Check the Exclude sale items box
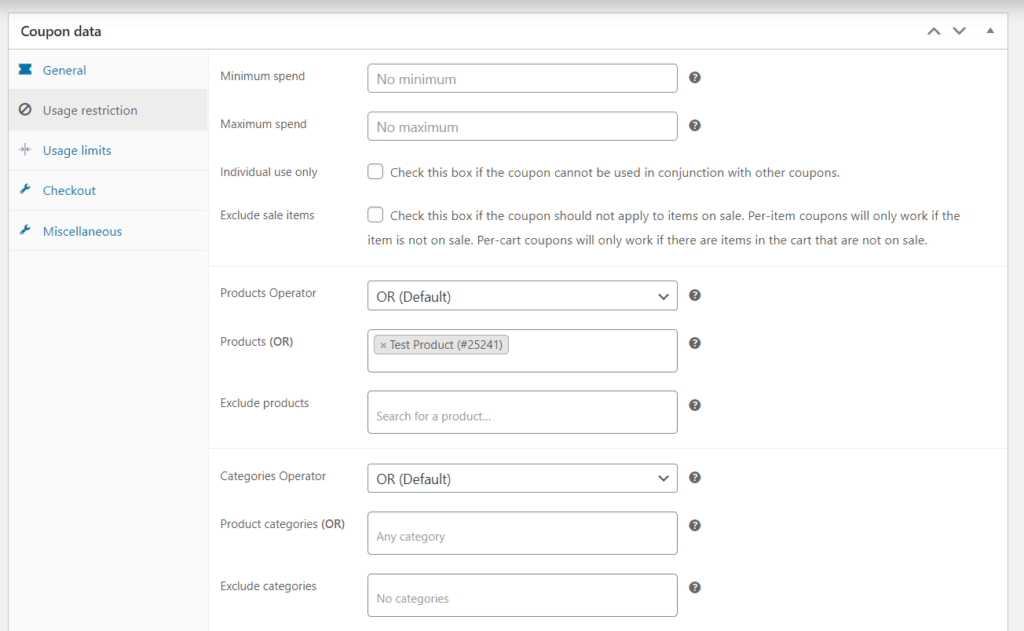 (375, 215)
